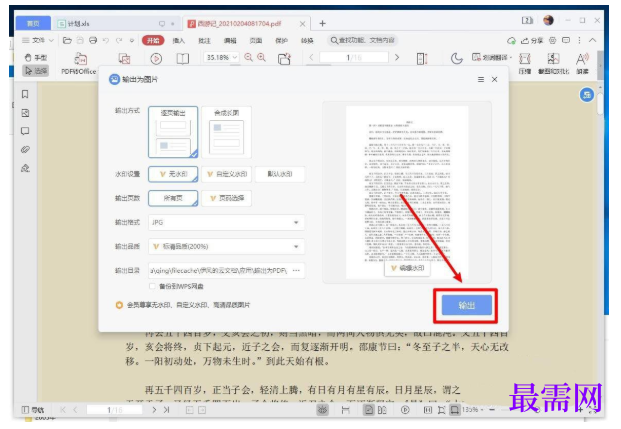Click the zoom in magnifier icon
This screenshot has width=621, height=429.
pyautogui.click(x=261, y=57)
